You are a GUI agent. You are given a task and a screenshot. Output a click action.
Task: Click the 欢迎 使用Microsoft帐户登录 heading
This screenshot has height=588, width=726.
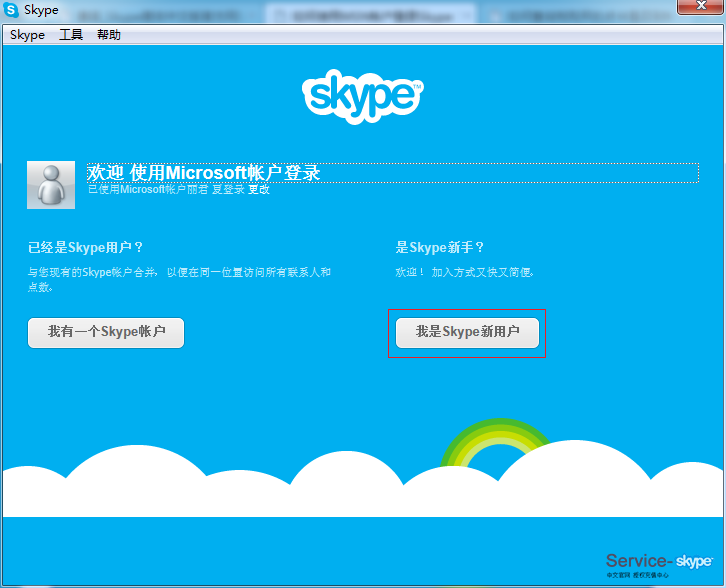pyautogui.click(x=204, y=172)
